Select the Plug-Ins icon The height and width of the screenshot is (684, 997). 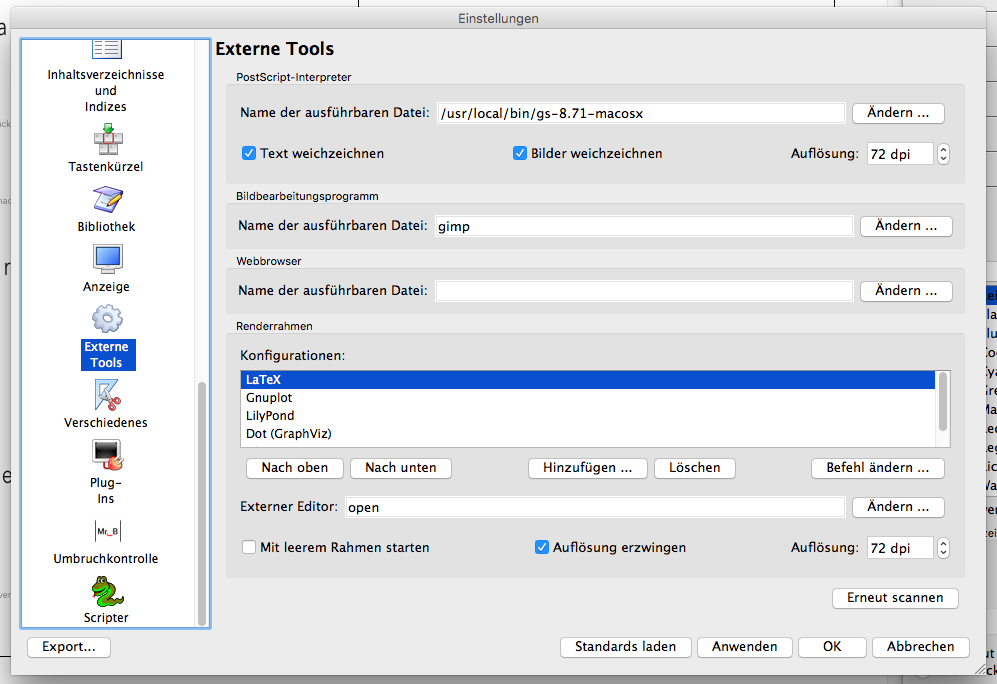click(106, 456)
